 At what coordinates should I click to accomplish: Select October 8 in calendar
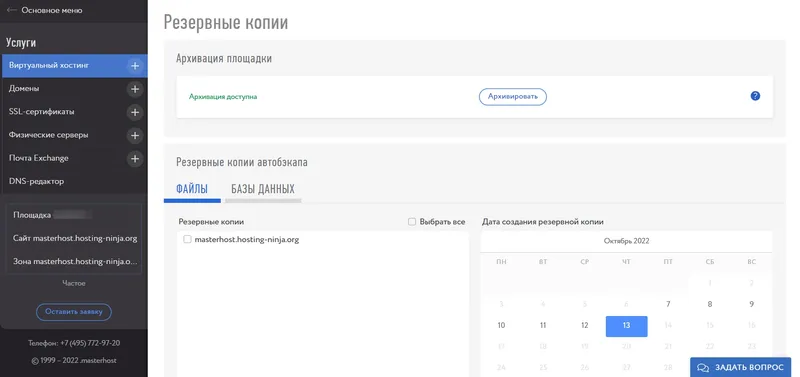tap(710, 305)
